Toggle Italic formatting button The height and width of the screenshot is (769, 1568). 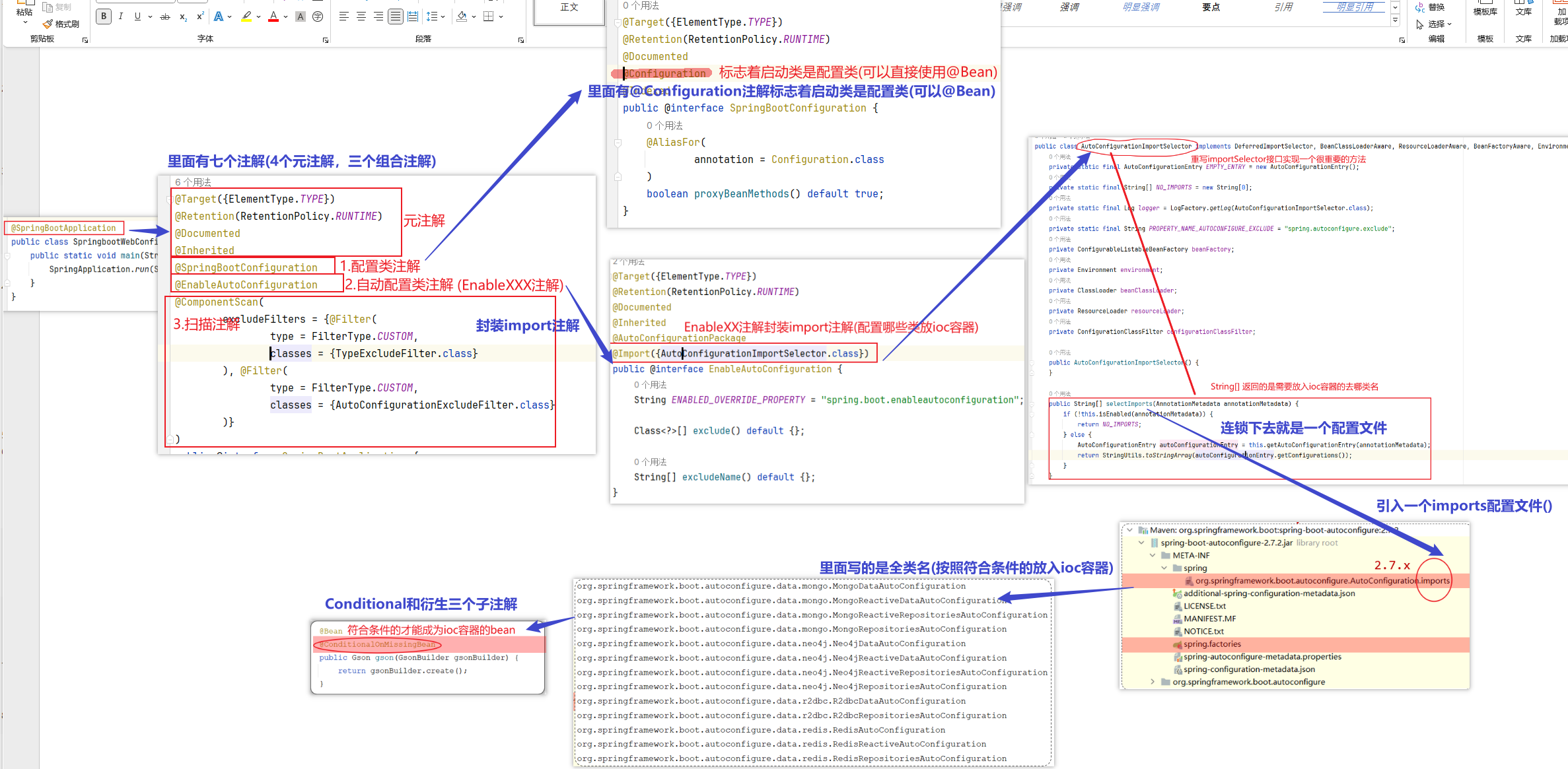pos(120,17)
